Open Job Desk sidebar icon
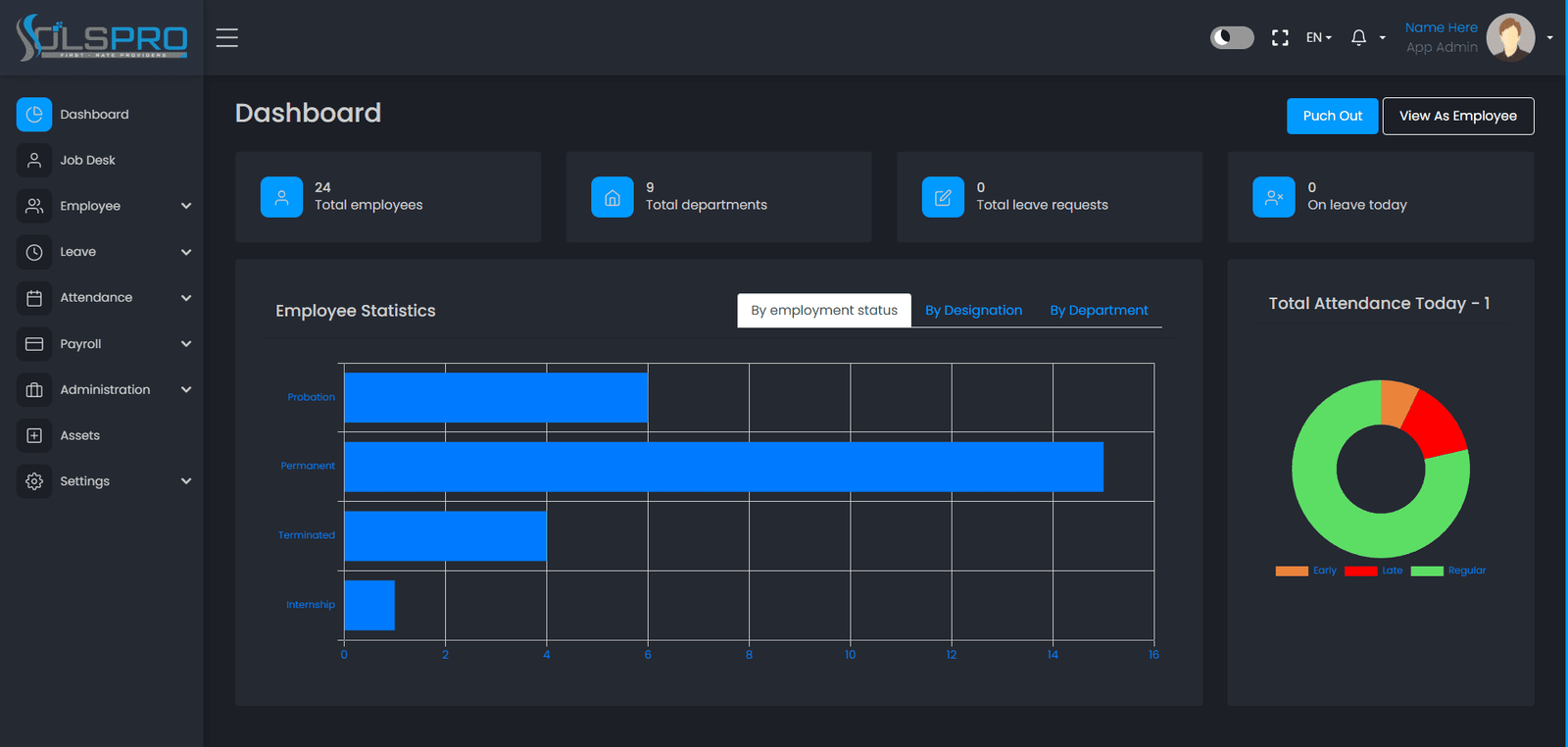This screenshot has width=1568, height=747. click(x=34, y=160)
